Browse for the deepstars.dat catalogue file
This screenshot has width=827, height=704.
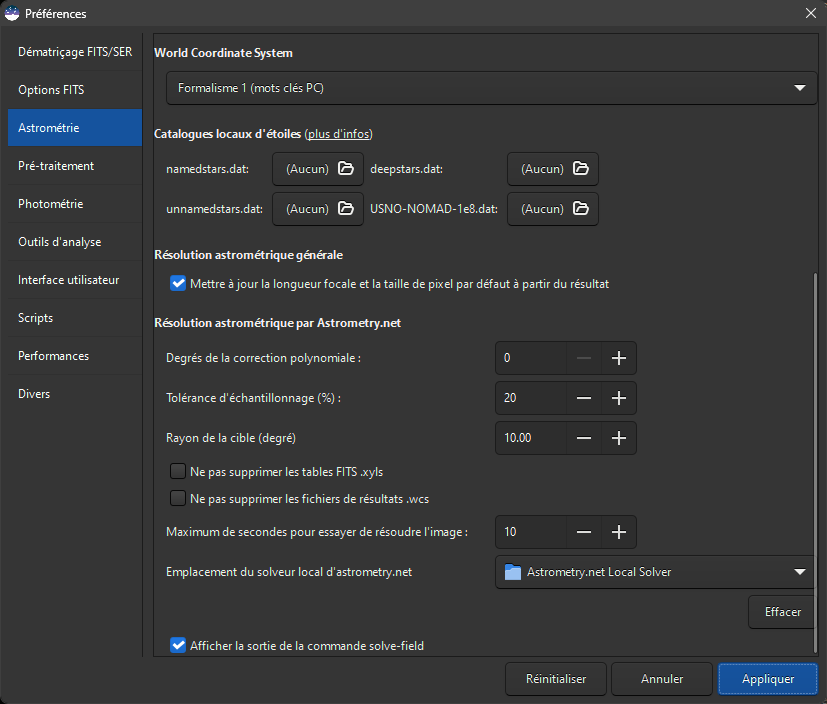(x=580, y=170)
